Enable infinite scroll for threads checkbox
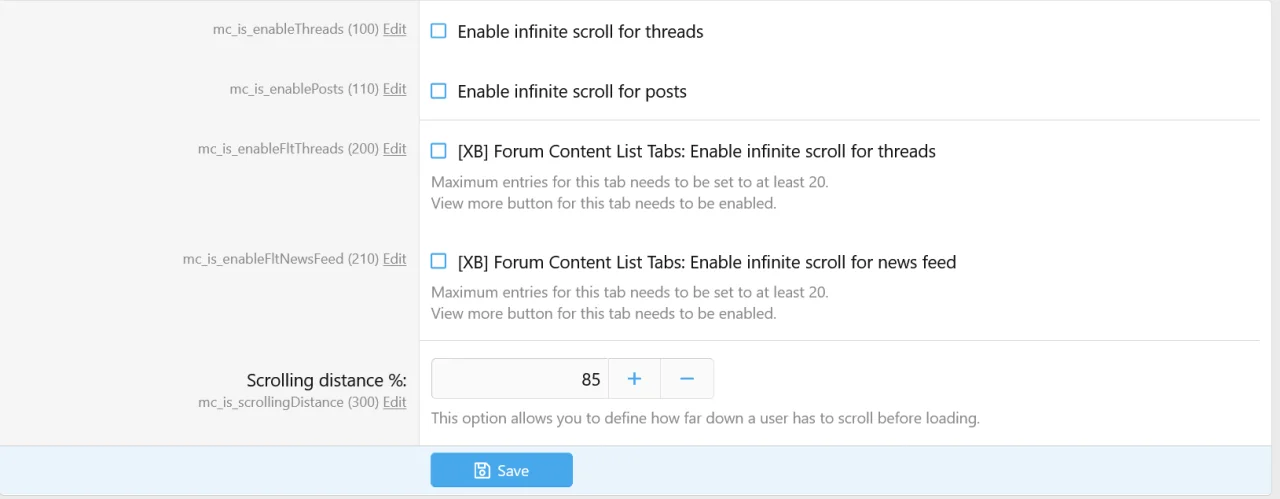1280x499 pixels. pyautogui.click(x=438, y=31)
